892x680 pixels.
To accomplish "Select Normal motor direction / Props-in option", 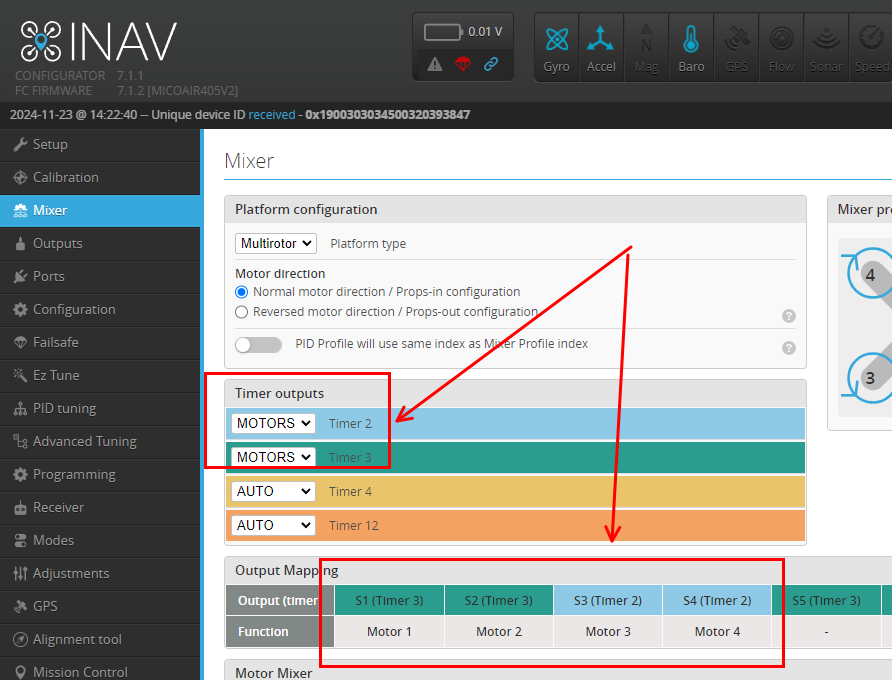I will coord(242,292).
